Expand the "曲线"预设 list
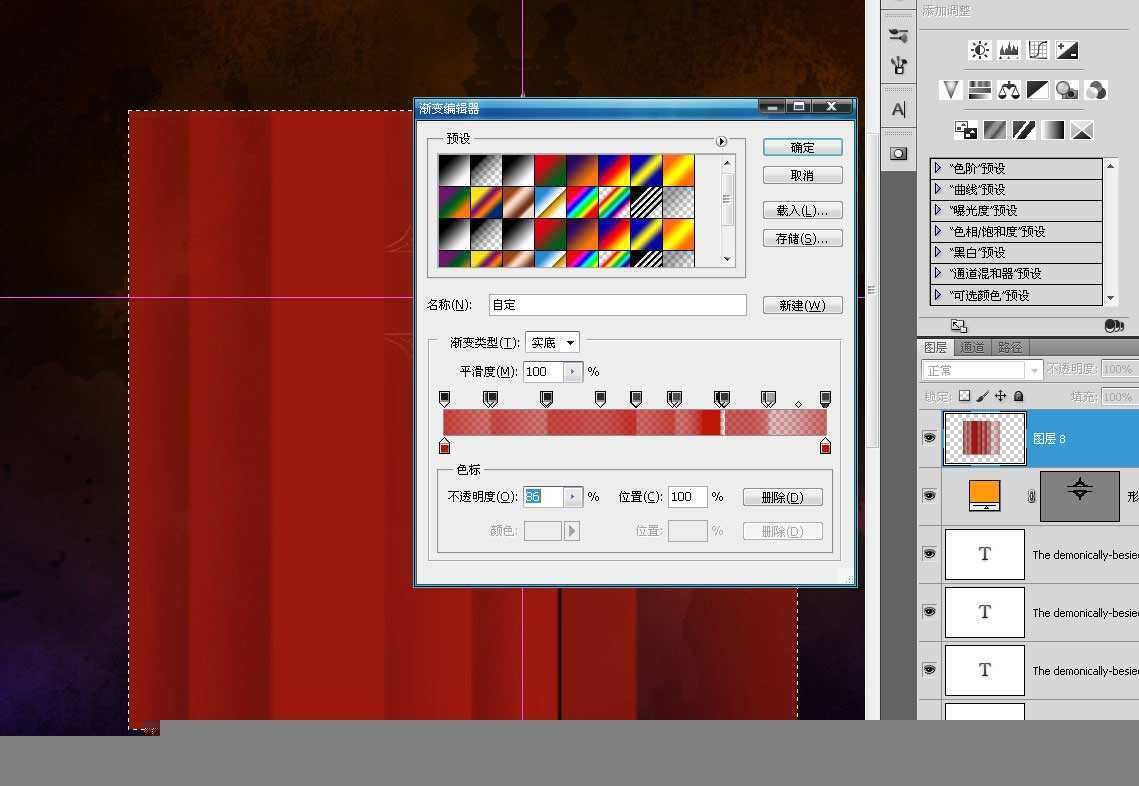Screen dimensions: 1139x786 tap(938, 189)
